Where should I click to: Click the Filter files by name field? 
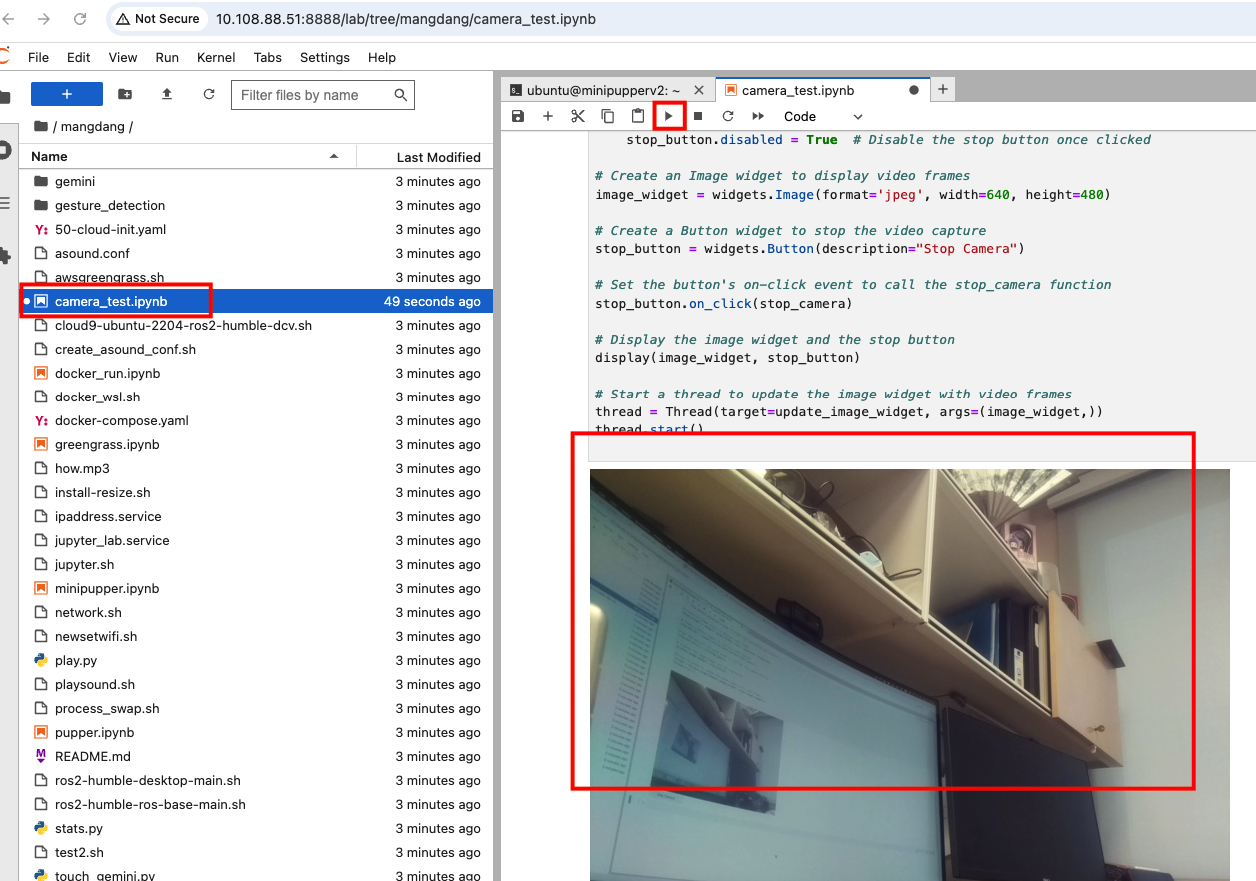(x=315, y=95)
